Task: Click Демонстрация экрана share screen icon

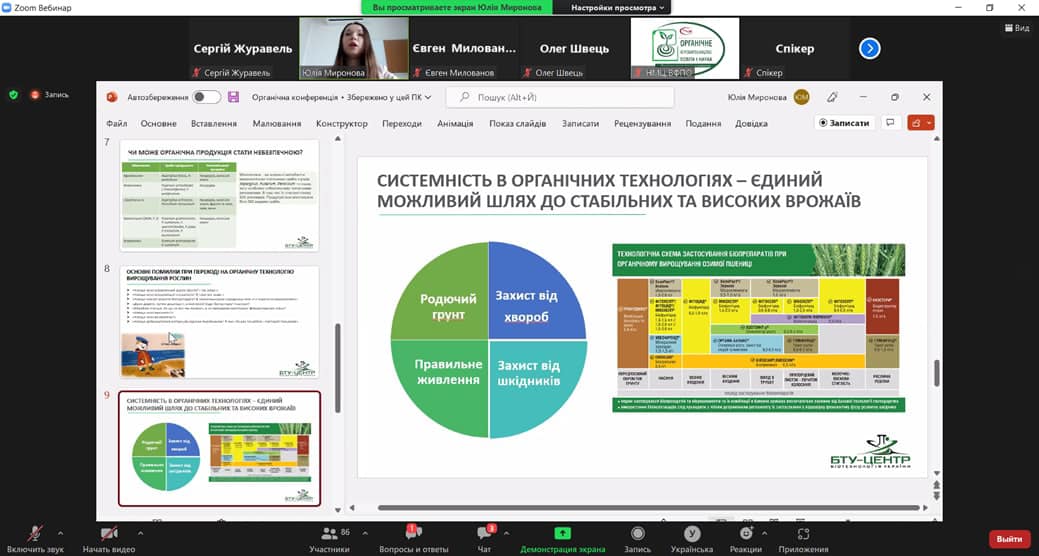Action: (x=562, y=533)
